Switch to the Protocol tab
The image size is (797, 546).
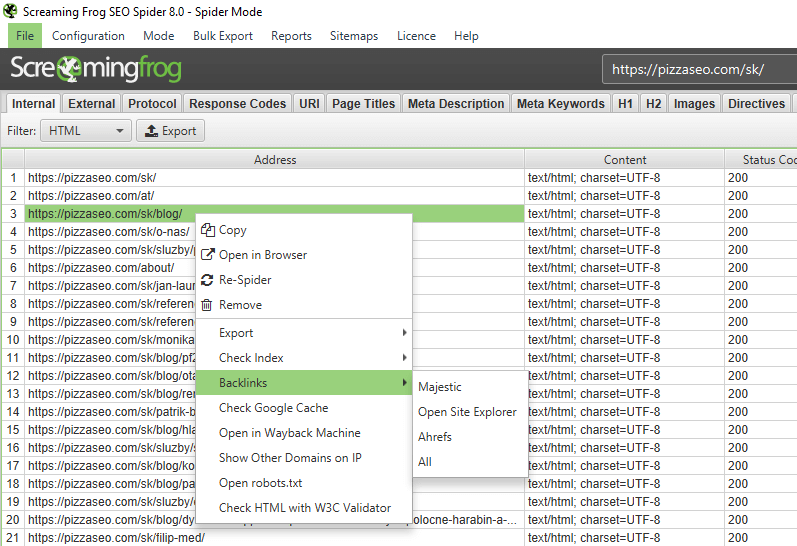click(x=152, y=104)
